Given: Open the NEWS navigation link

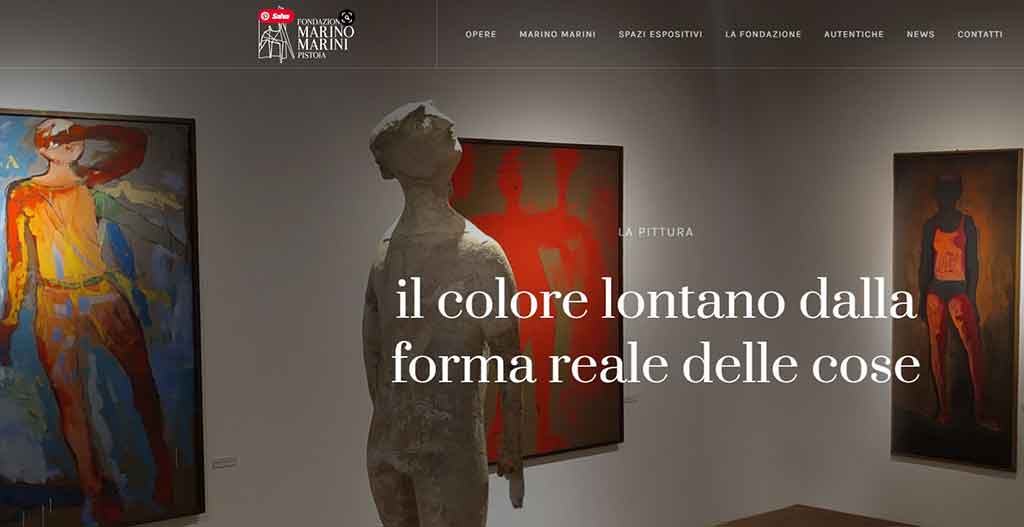Looking at the screenshot, I should pos(920,35).
